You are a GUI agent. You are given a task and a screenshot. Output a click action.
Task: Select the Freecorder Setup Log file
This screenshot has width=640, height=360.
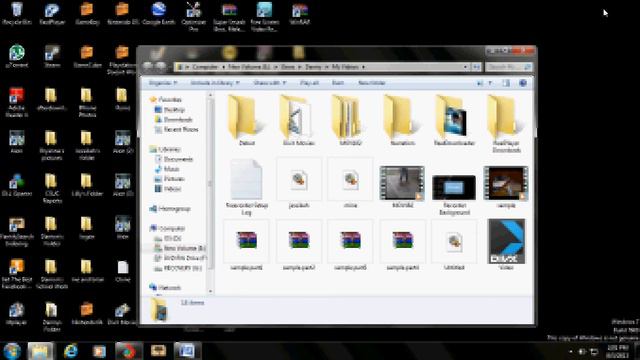(x=247, y=187)
